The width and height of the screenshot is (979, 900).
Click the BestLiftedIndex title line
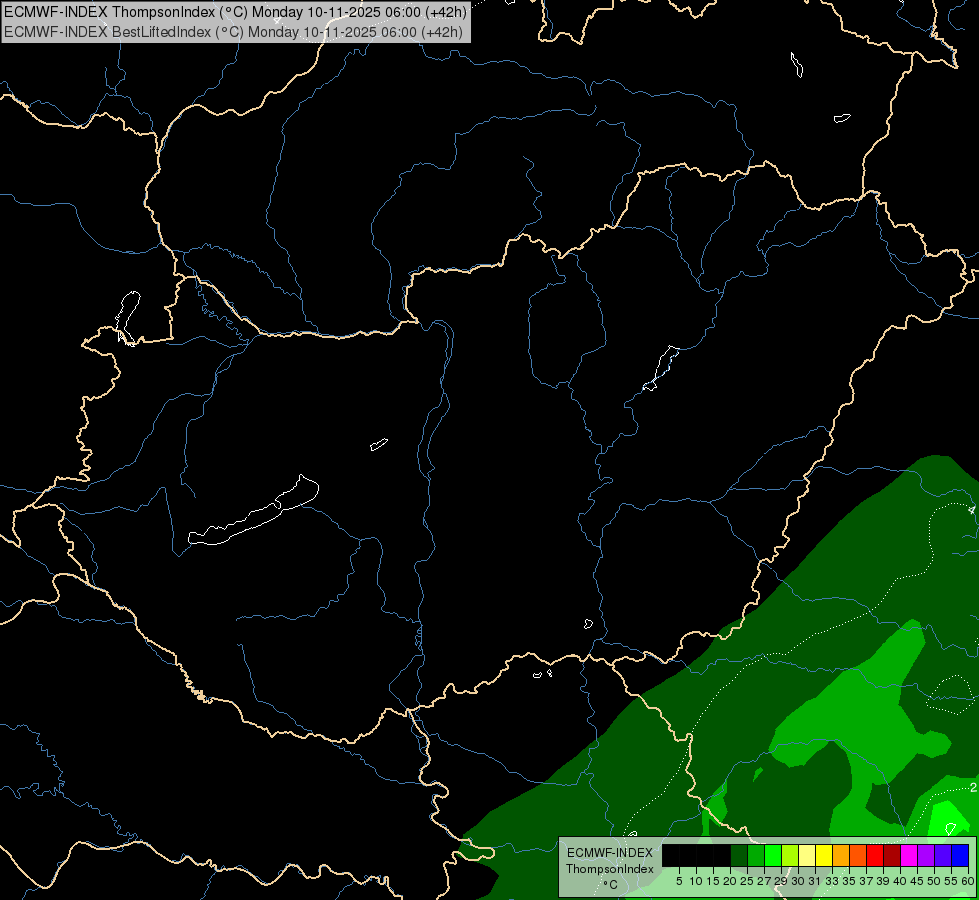(234, 32)
